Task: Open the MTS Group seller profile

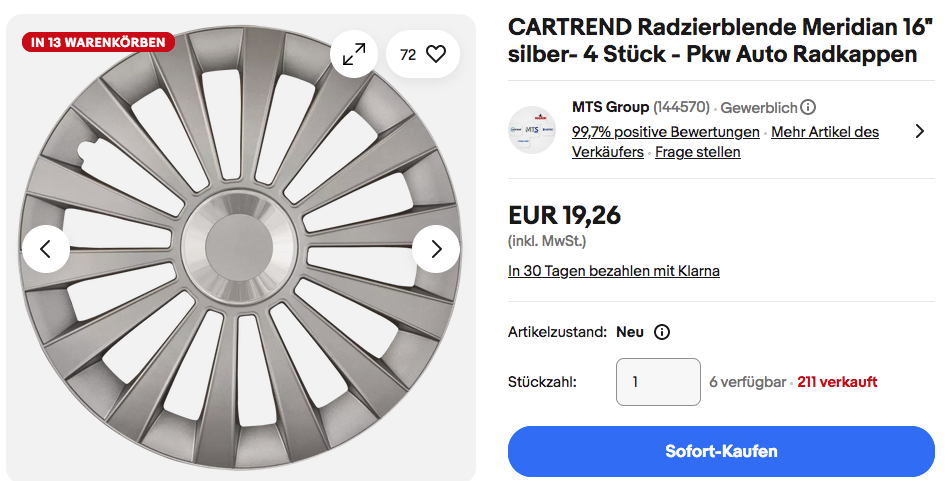Action: [x=610, y=107]
